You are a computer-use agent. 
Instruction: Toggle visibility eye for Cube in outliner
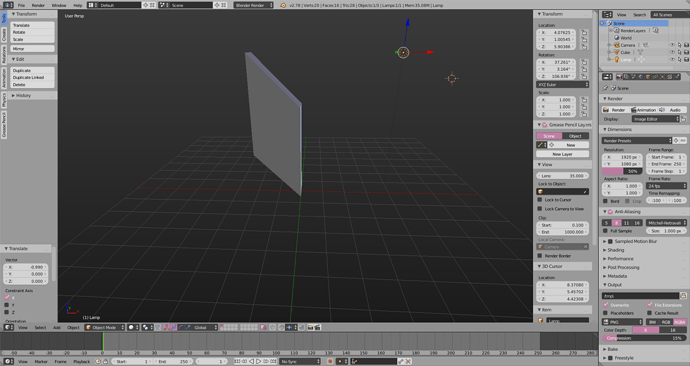[672, 52]
